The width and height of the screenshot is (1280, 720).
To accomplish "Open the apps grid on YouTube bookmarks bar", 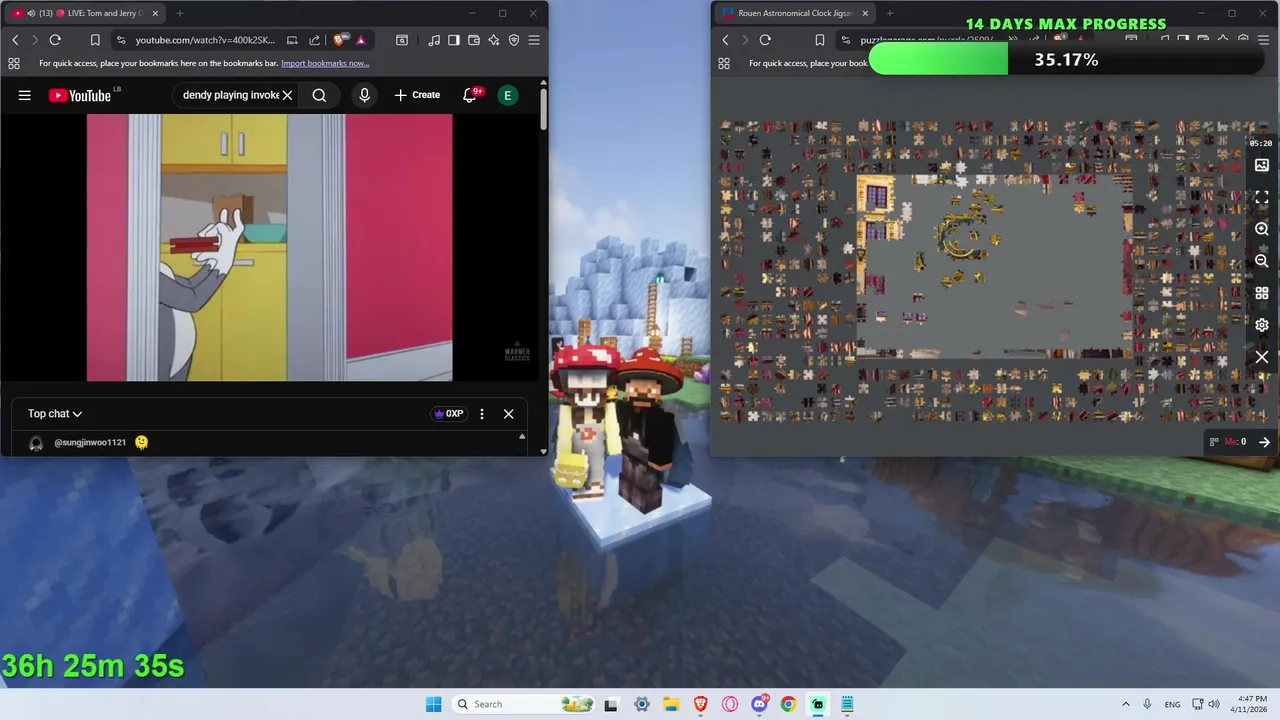I will tap(13, 63).
